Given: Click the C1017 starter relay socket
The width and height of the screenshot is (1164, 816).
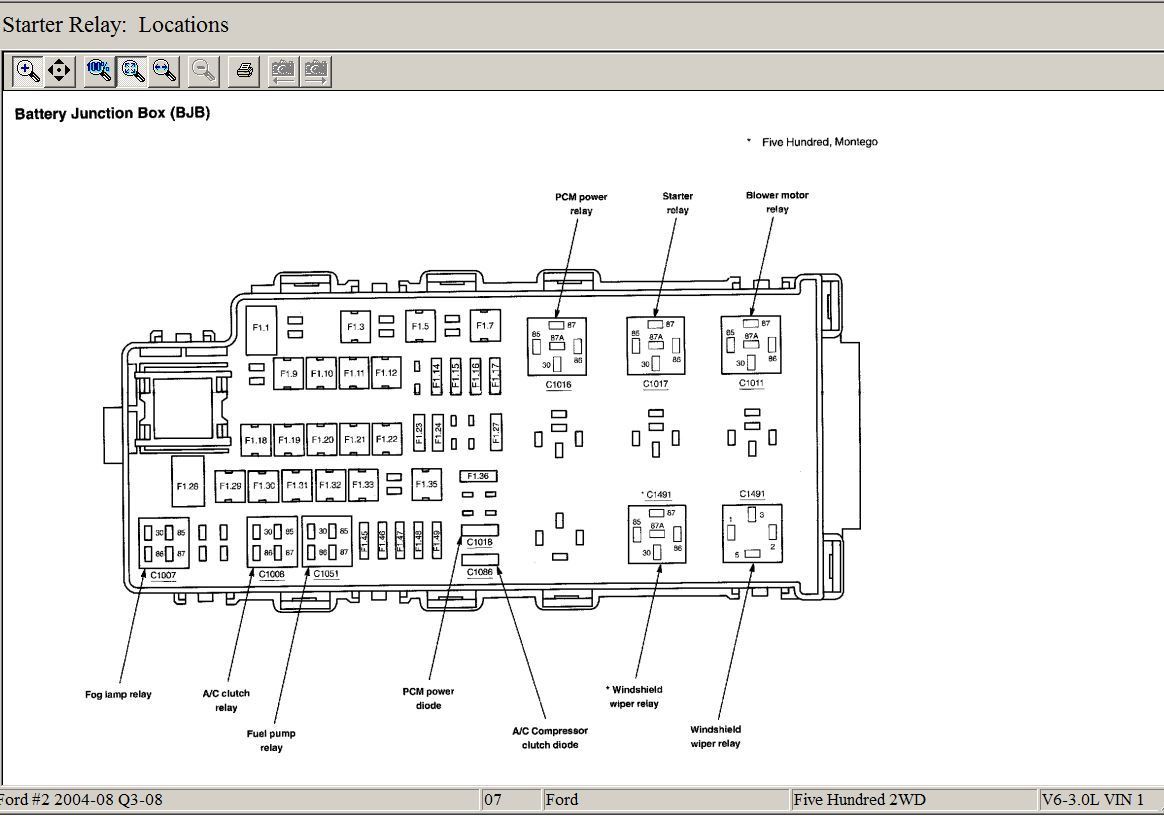Looking at the screenshot, I should [x=655, y=346].
